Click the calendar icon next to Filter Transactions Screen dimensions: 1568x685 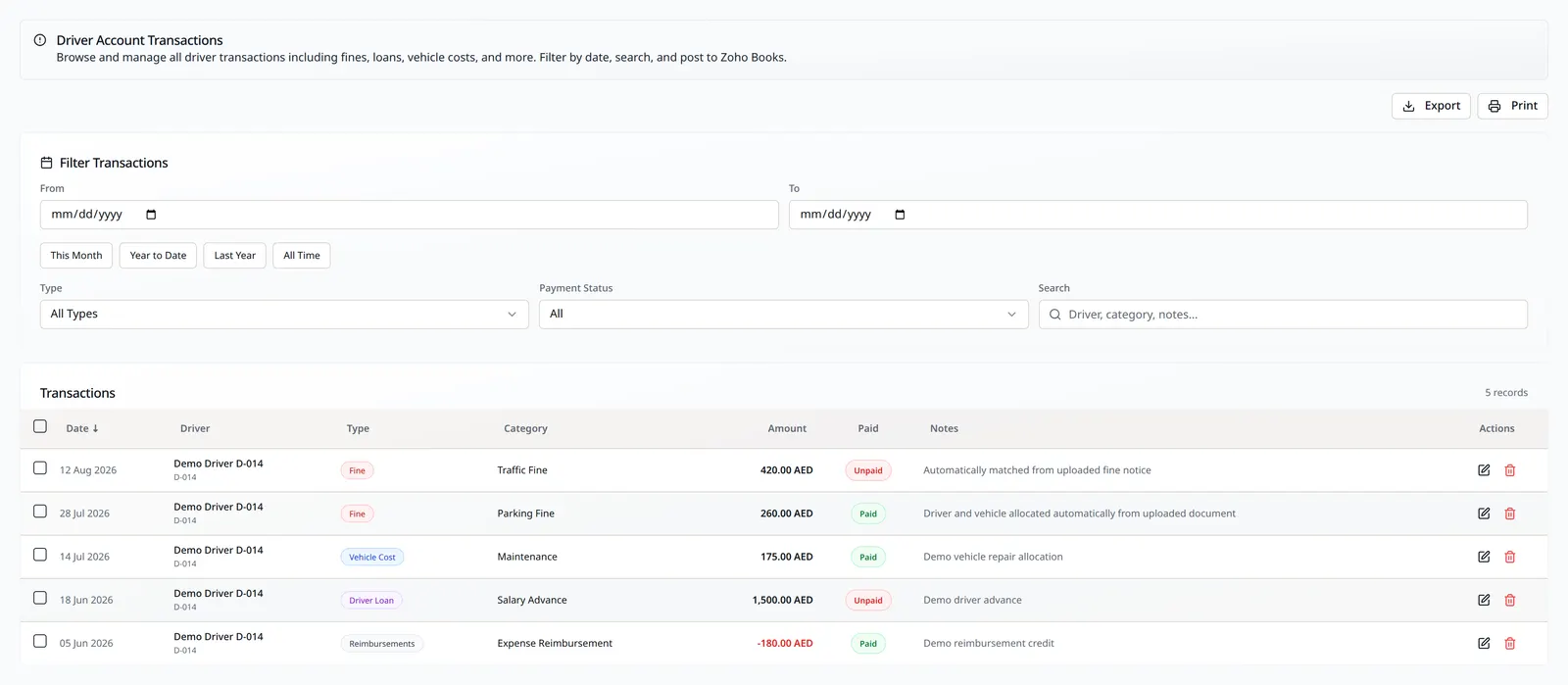pos(46,163)
